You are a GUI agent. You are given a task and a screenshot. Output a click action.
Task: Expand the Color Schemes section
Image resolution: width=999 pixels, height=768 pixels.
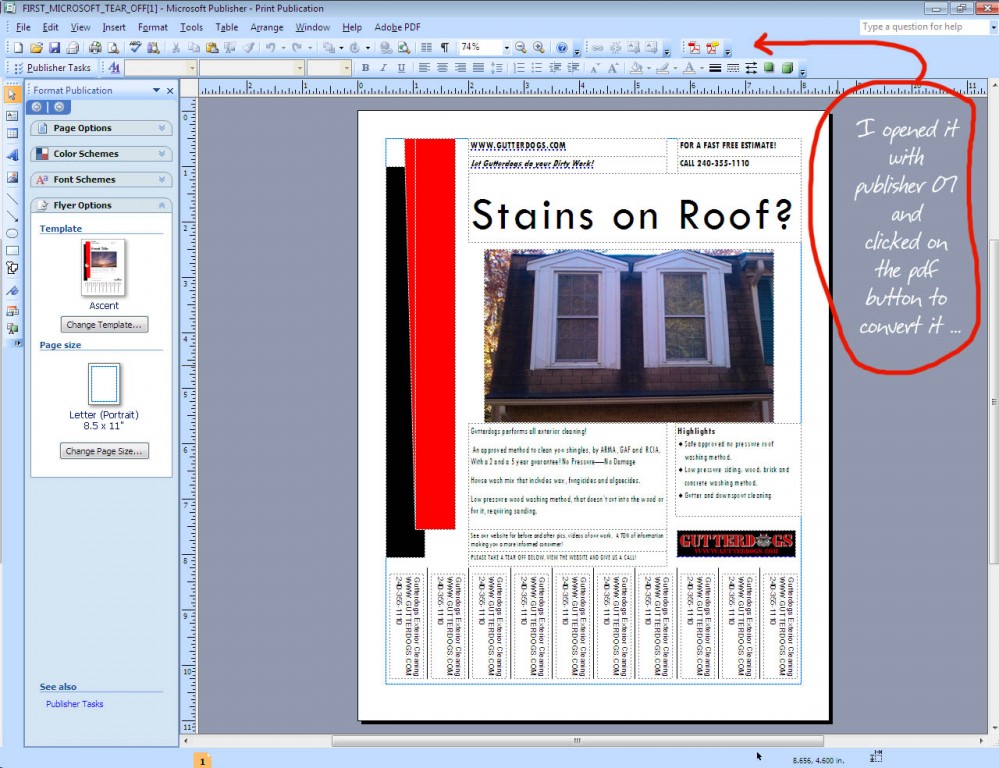[101, 154]
